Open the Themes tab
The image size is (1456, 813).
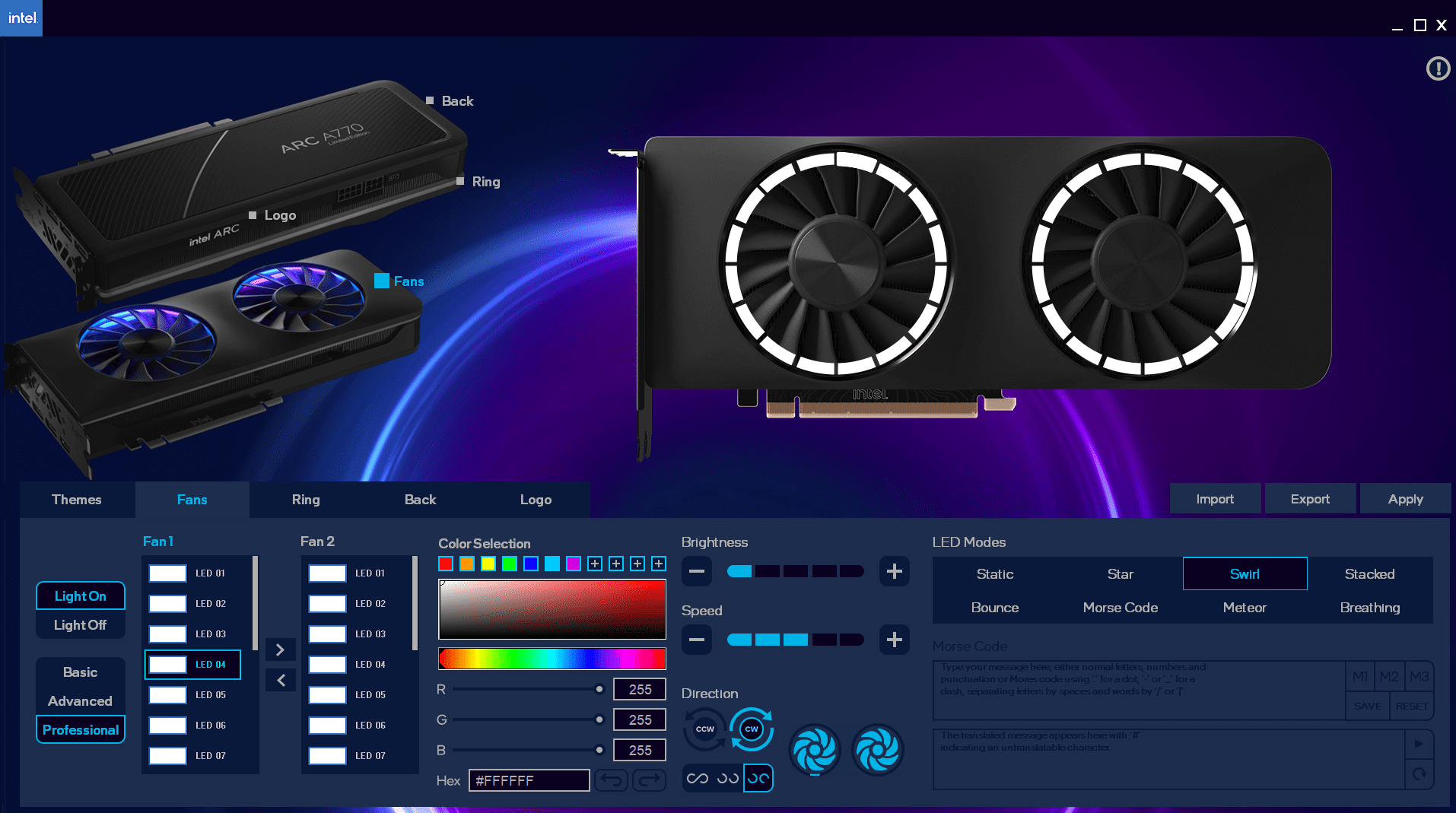[x=77, y=500]
